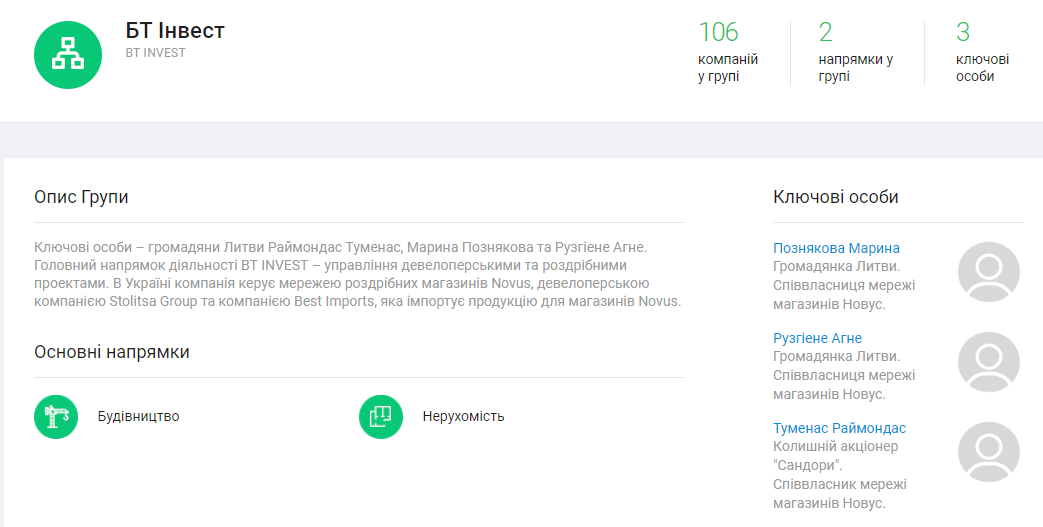The width and height of the screenshot is (1043, 527).
Task: Click the Нерухомість direction label
Action: (x=463, y=416)
